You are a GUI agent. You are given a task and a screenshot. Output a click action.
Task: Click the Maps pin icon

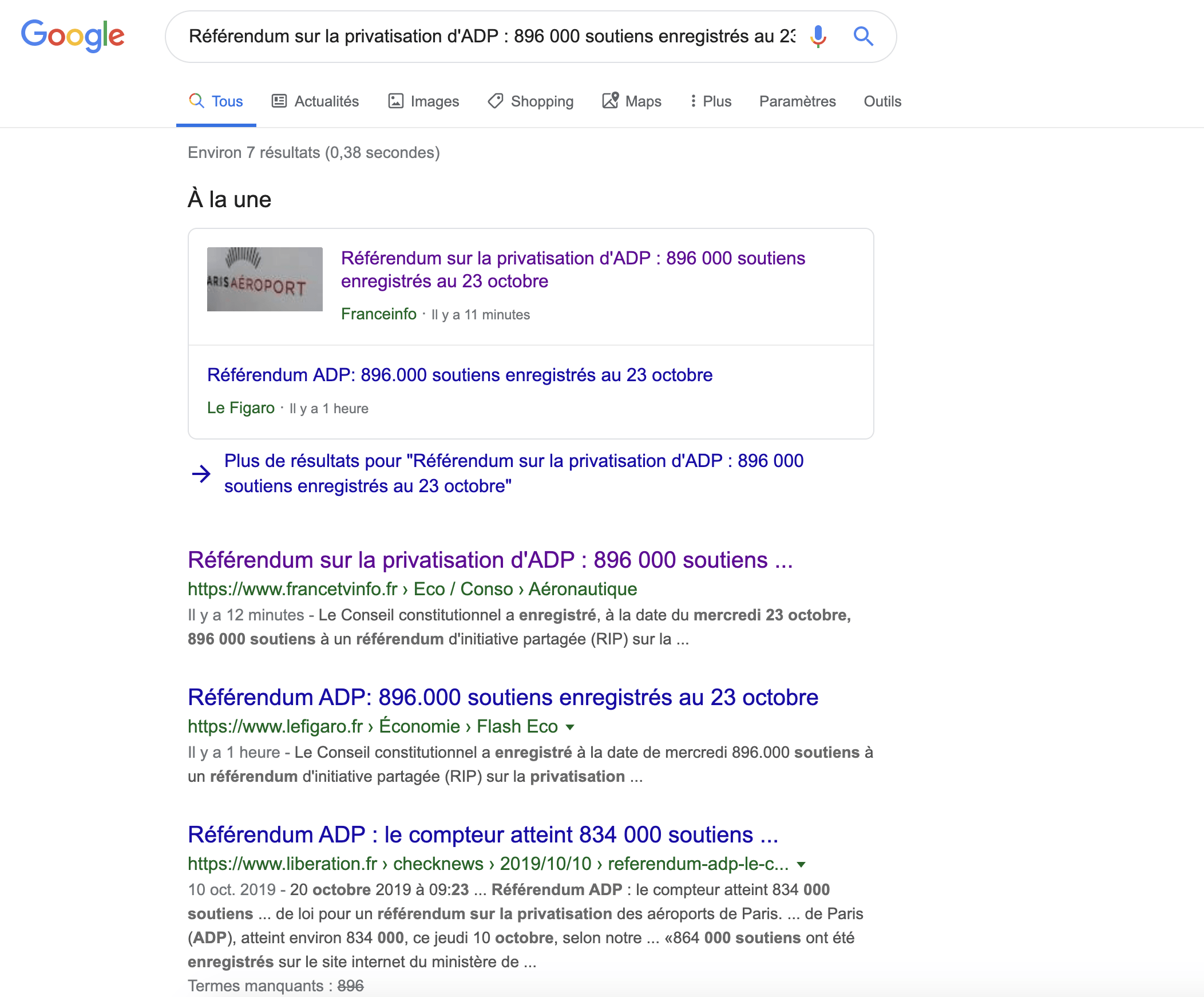[610, 100]
